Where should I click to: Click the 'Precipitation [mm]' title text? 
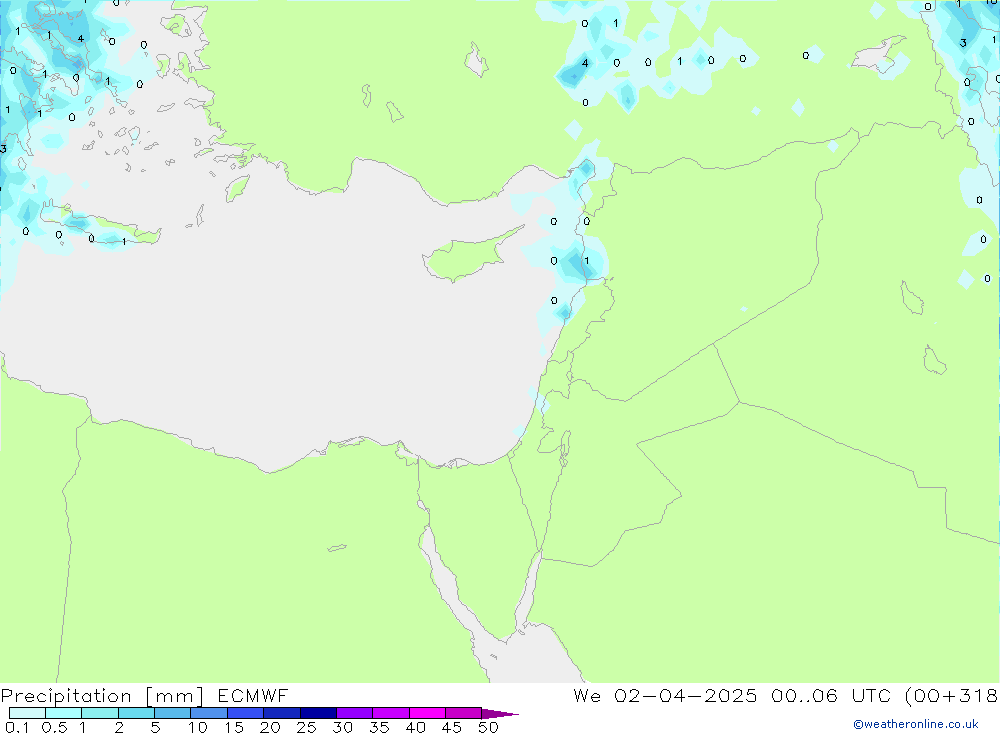102,696
